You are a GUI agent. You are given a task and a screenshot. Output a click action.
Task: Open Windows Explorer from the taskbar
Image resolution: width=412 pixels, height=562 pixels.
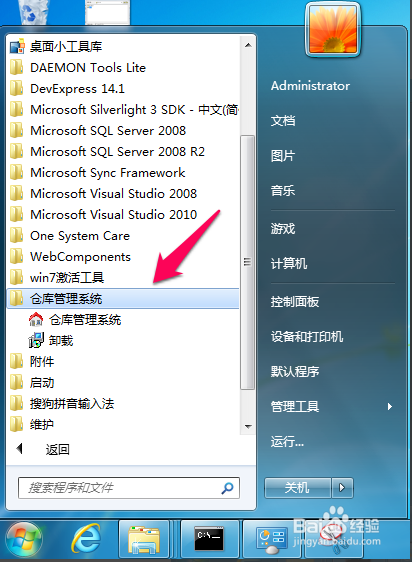144,540
